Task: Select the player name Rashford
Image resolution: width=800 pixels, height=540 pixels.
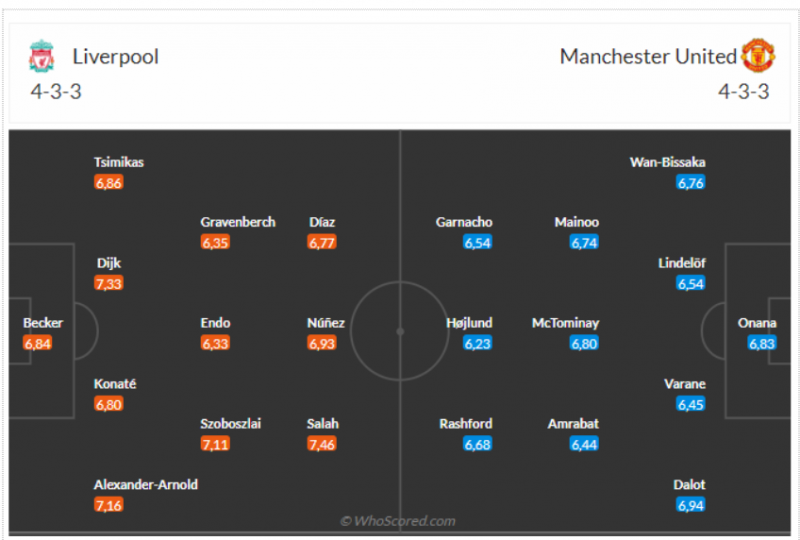Action: point(466,424)
